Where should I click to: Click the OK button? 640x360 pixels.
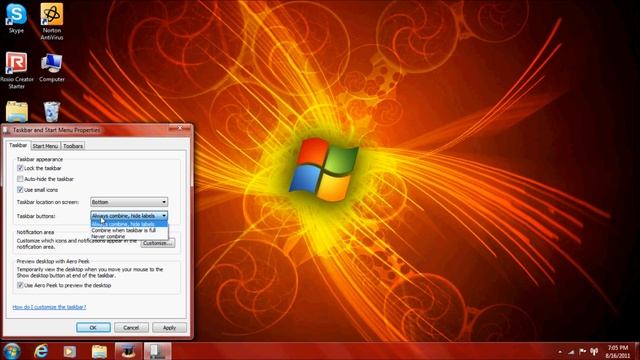93,327
